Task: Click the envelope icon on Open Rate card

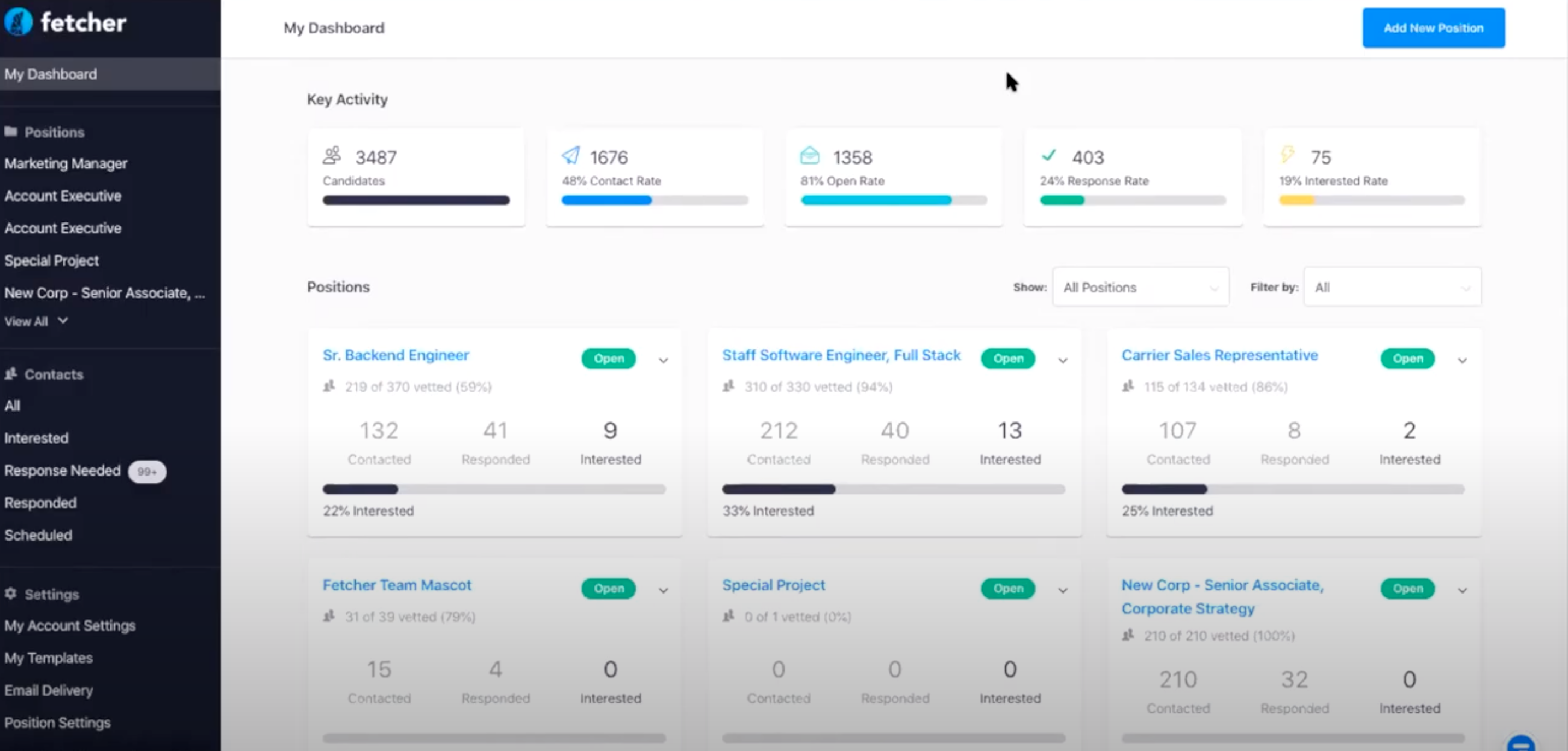Action: (810, 155)
